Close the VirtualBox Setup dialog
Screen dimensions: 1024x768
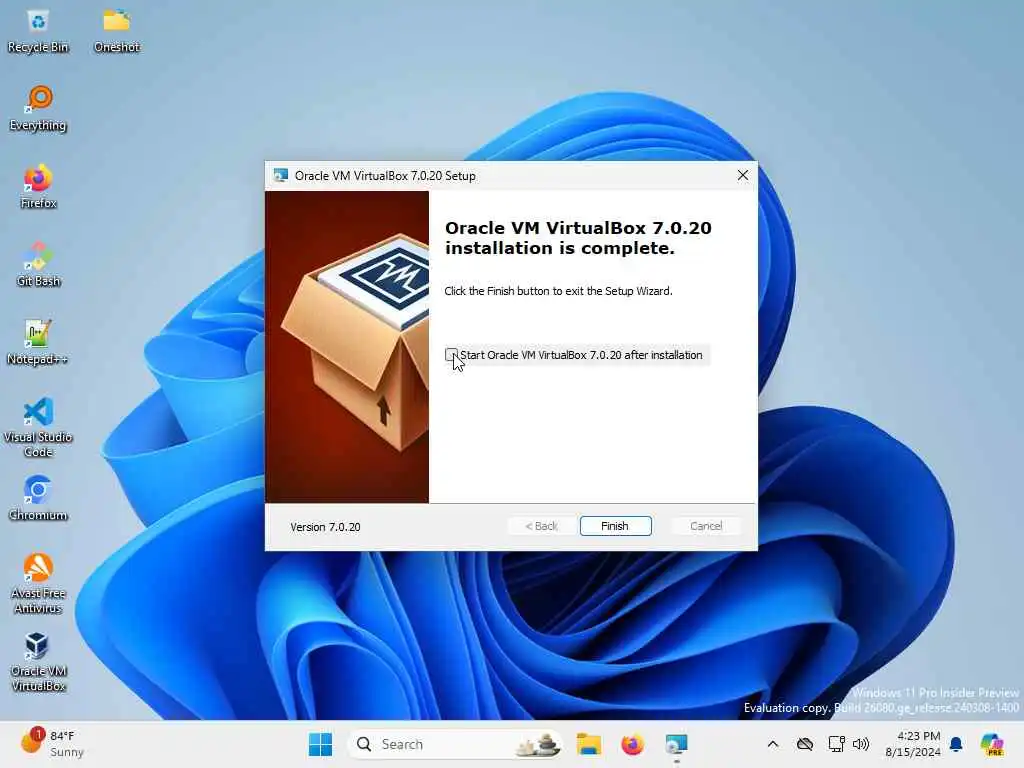[743, 175]
